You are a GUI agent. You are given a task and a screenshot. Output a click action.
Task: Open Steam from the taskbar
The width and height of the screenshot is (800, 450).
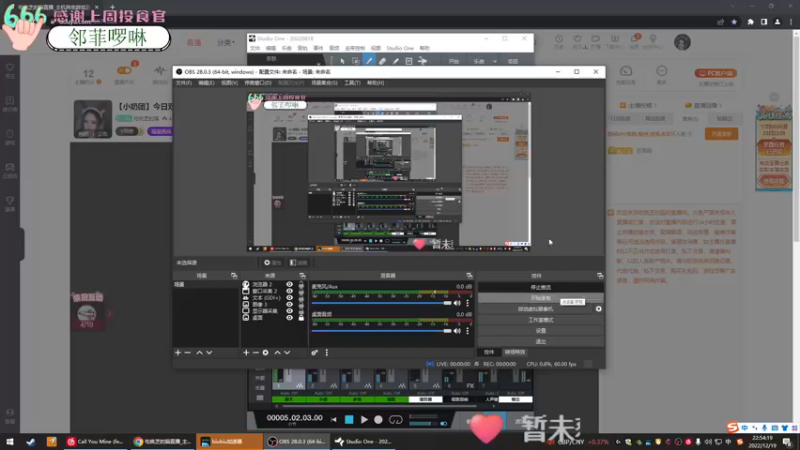coord(31,442)
